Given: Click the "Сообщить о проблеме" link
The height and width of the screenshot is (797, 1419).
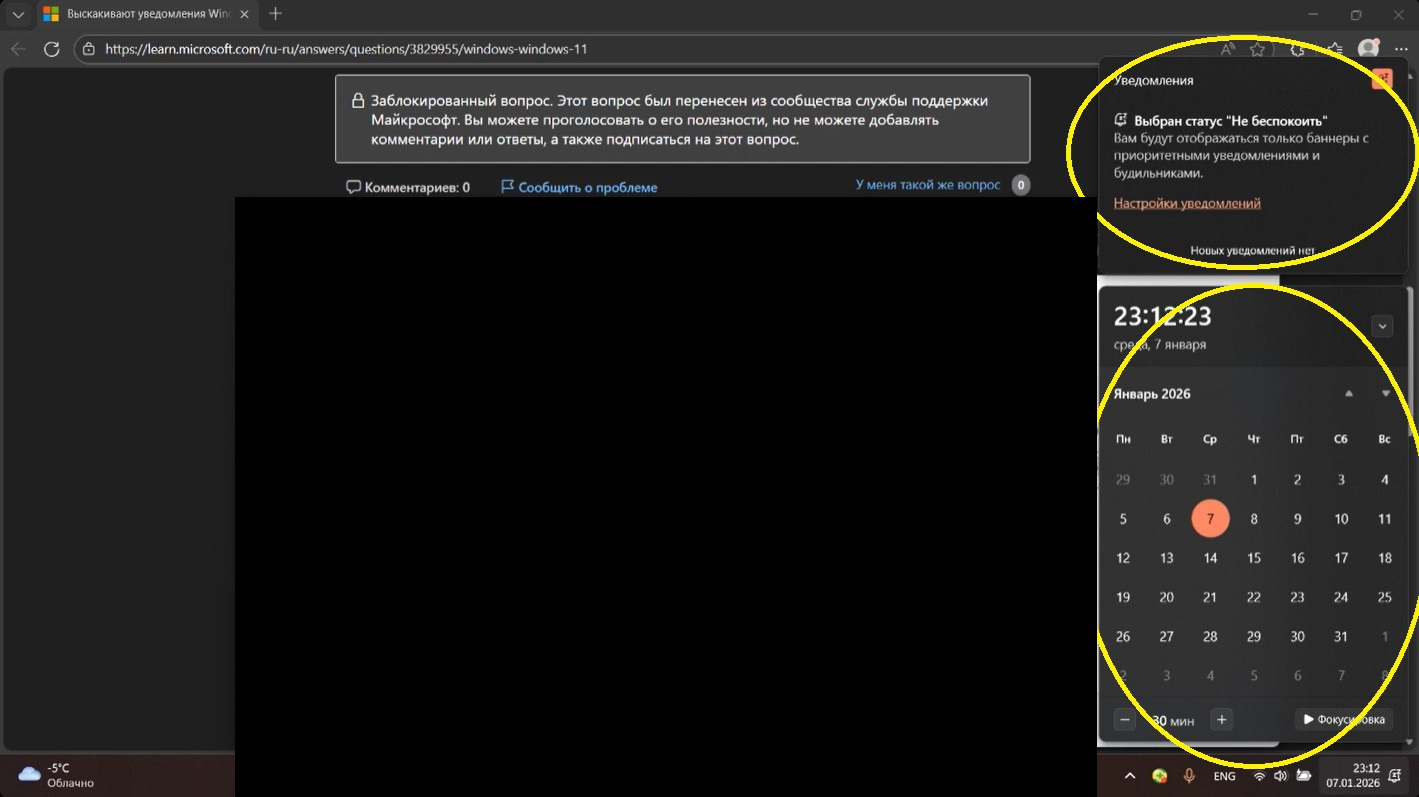Looking at the screenshot, I should pos(579,187).
